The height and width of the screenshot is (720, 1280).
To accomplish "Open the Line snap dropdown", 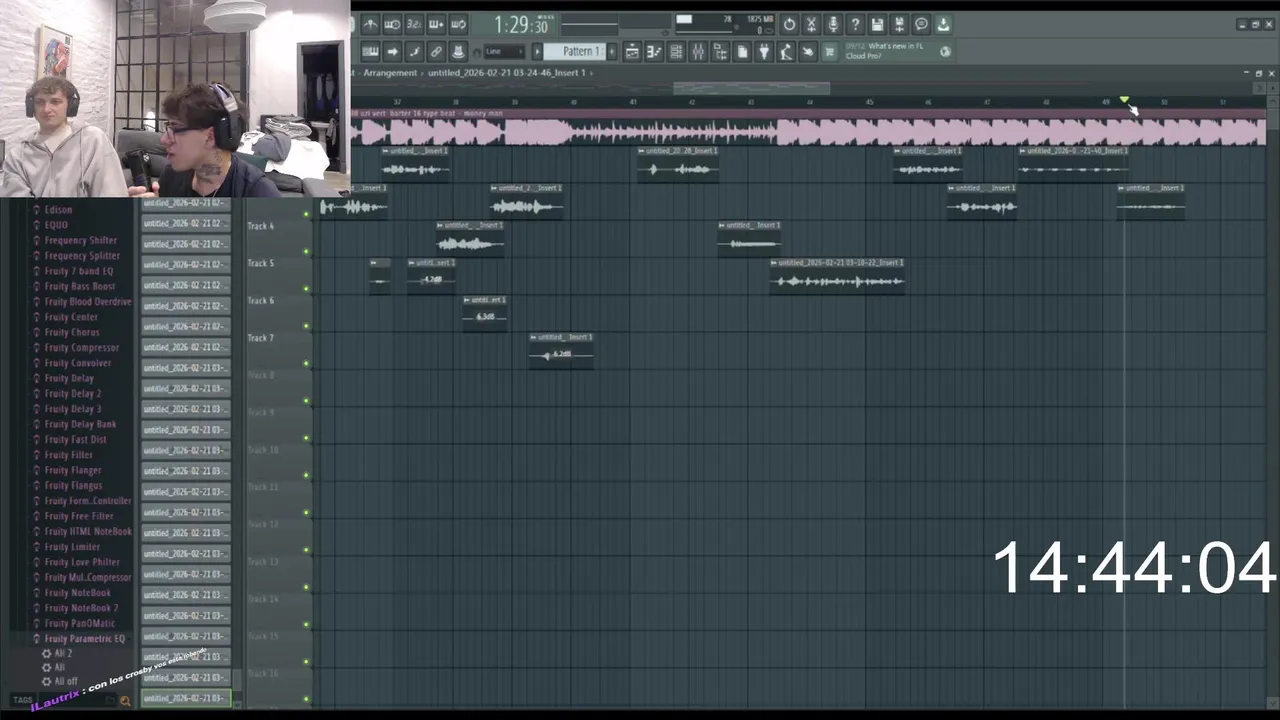I will [505, 51].
